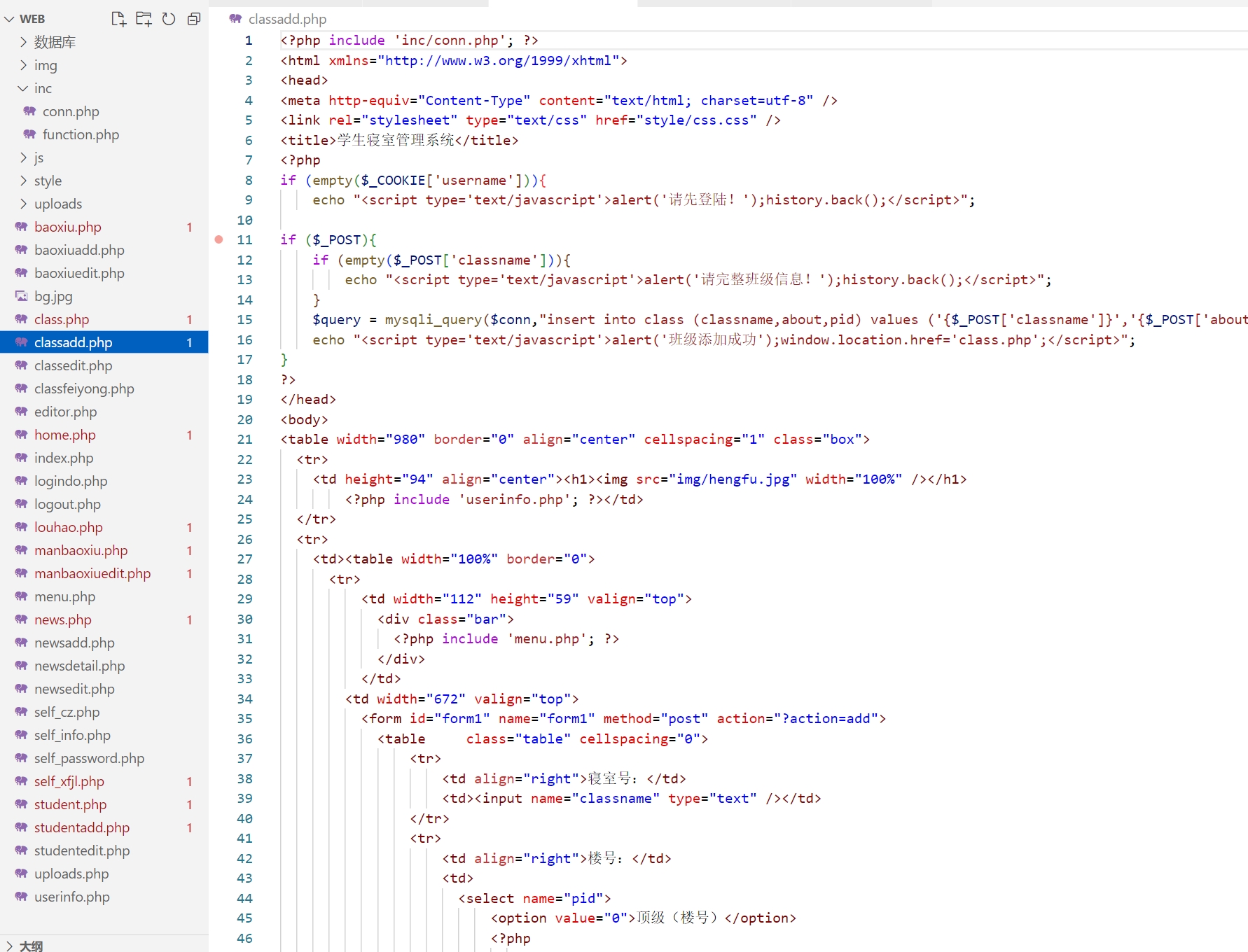Expand the js folder
Viewport: 1248px width, 952px height.
point(23,157)
